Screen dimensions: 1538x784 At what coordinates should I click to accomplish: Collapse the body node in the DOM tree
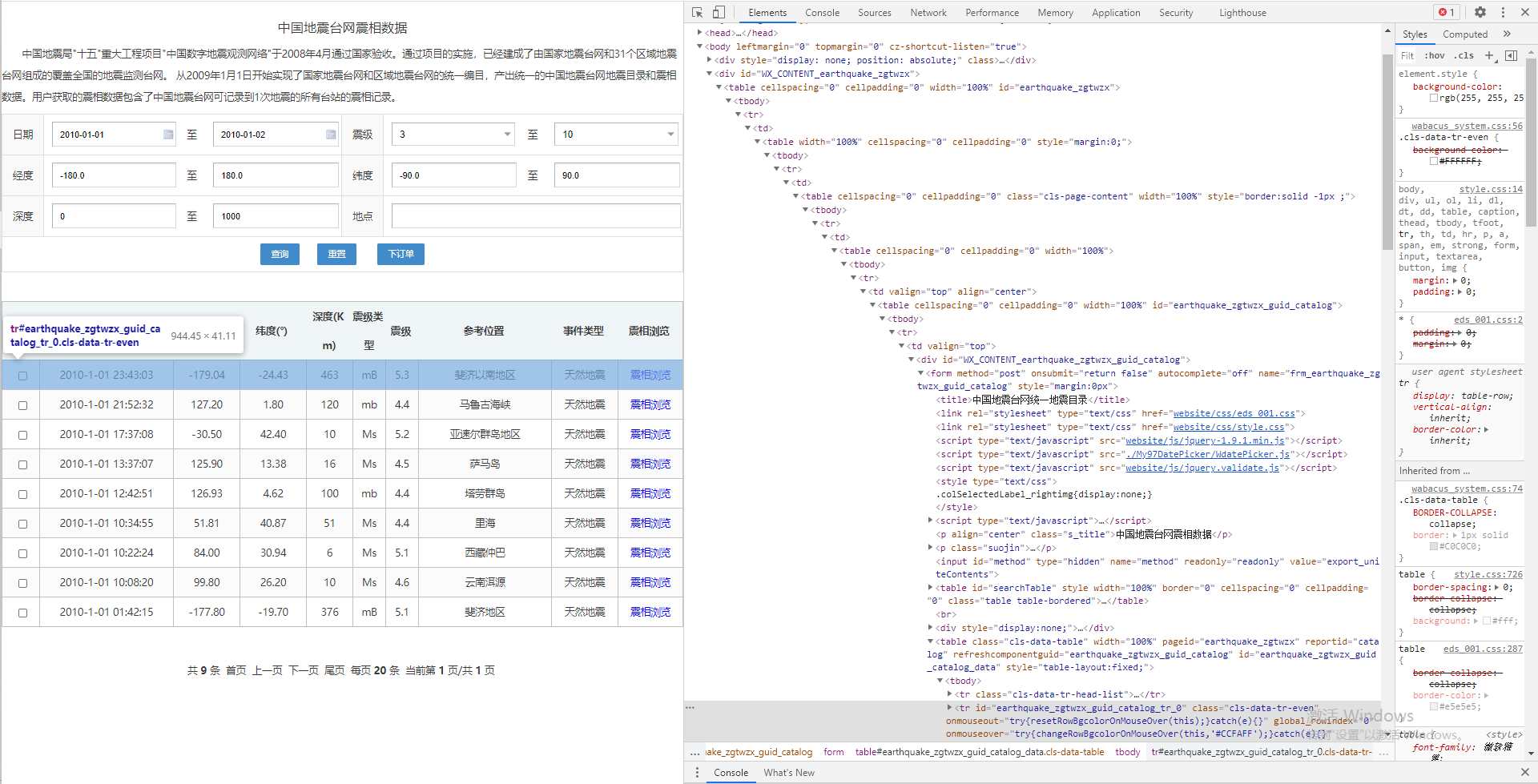(x=700, y=46)
